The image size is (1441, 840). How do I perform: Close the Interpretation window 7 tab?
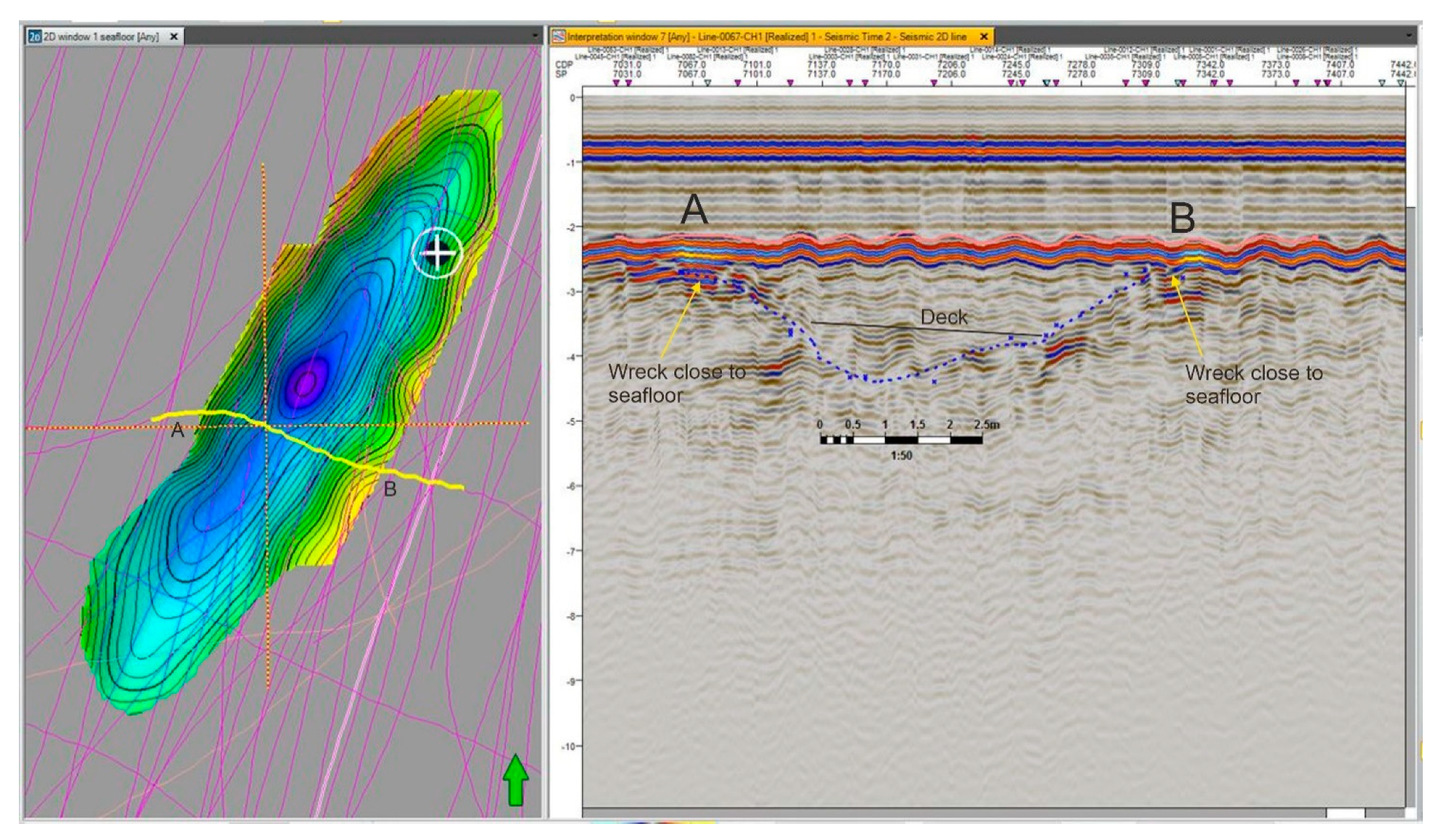984,36
